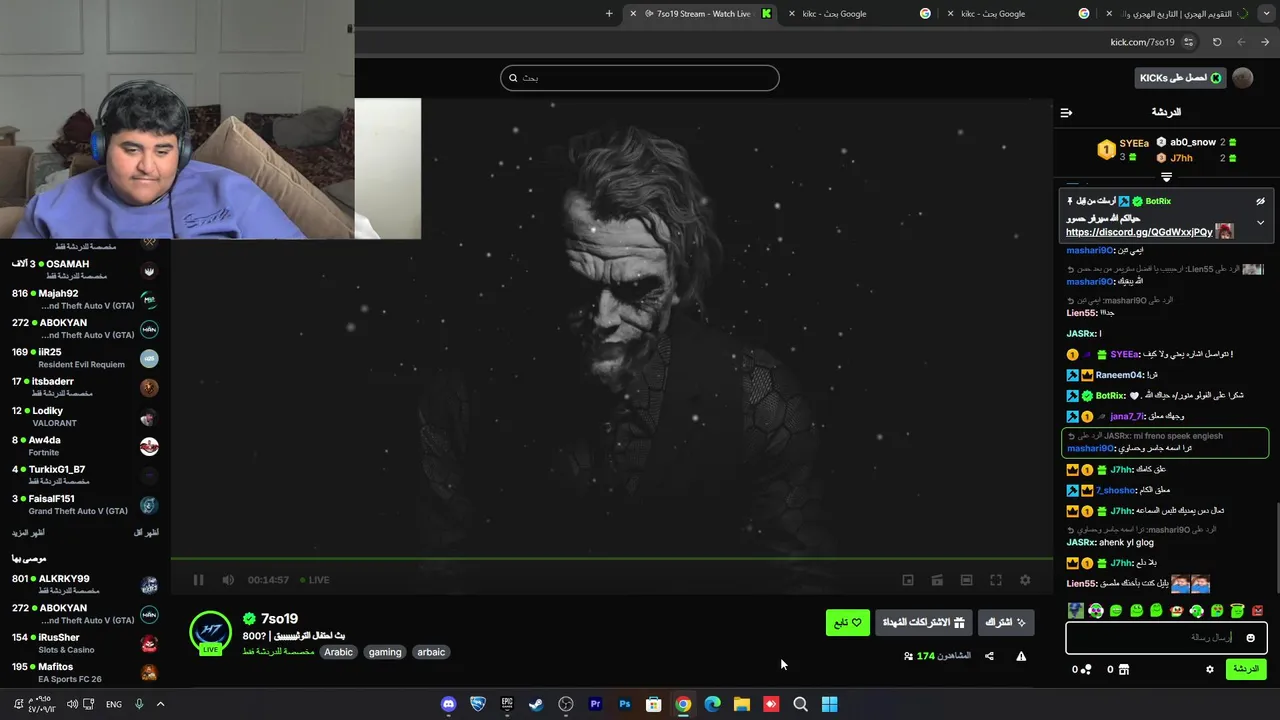1280x720 pixels.
Task: Open the user profile avatar menu
Action: click(x=1243, y=78)
